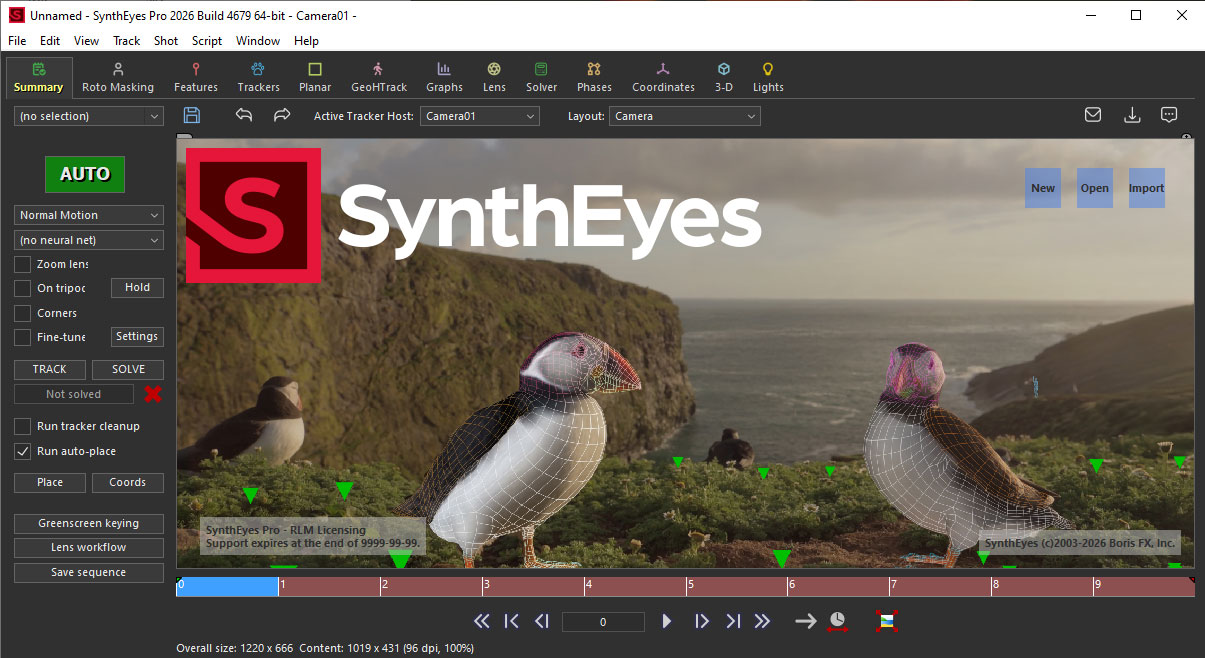Open the Track menu
The height and width of the screenshot is (658, 1205).
pos(127,41)
